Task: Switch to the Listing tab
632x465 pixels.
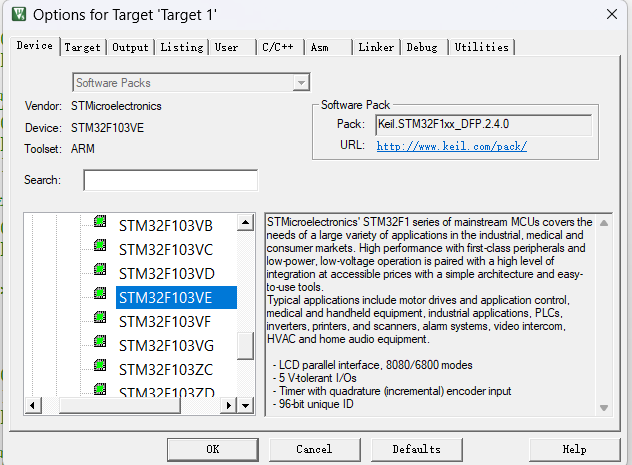Action: pyautogui.click(x=182, y=47)
